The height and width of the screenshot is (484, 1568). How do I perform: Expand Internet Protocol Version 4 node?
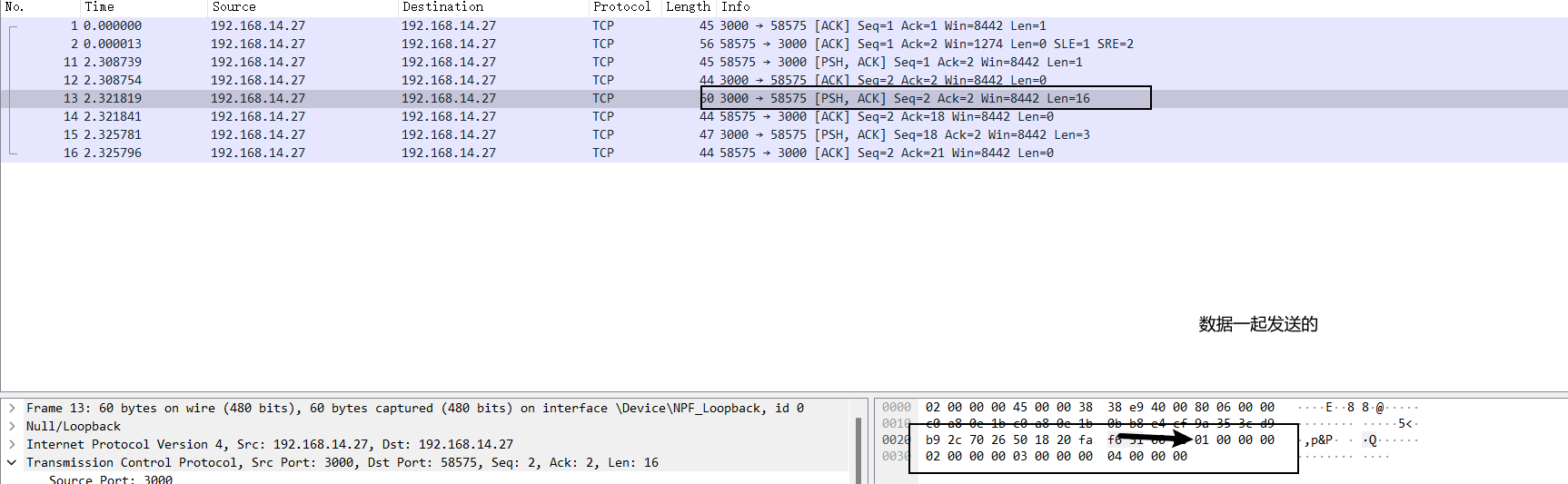[12, 445]
